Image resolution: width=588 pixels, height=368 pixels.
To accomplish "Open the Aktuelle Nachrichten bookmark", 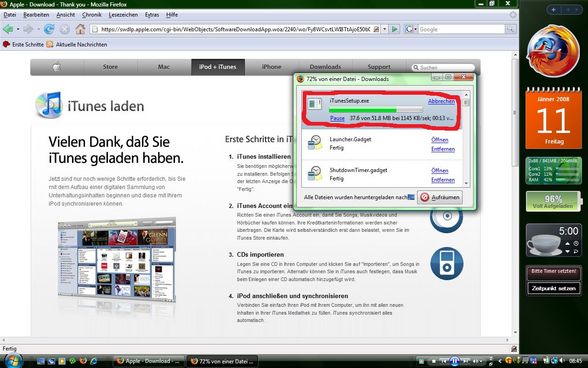I will pos(77,44).
